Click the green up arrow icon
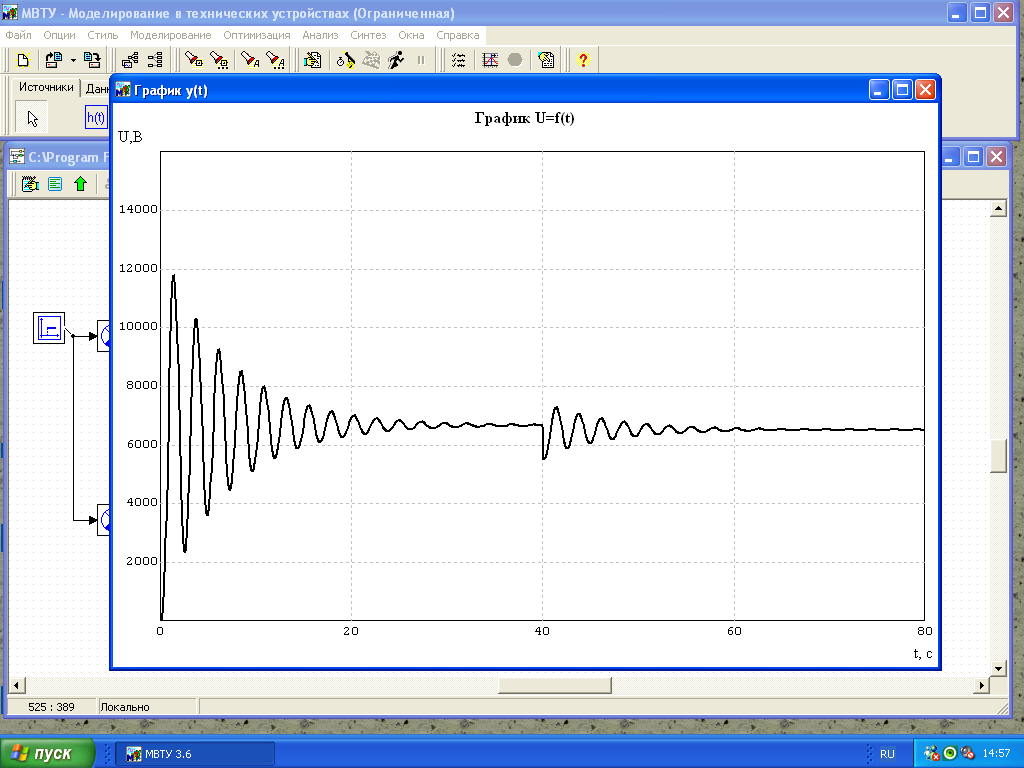1024x768 pixels. (x=80, y=184)
